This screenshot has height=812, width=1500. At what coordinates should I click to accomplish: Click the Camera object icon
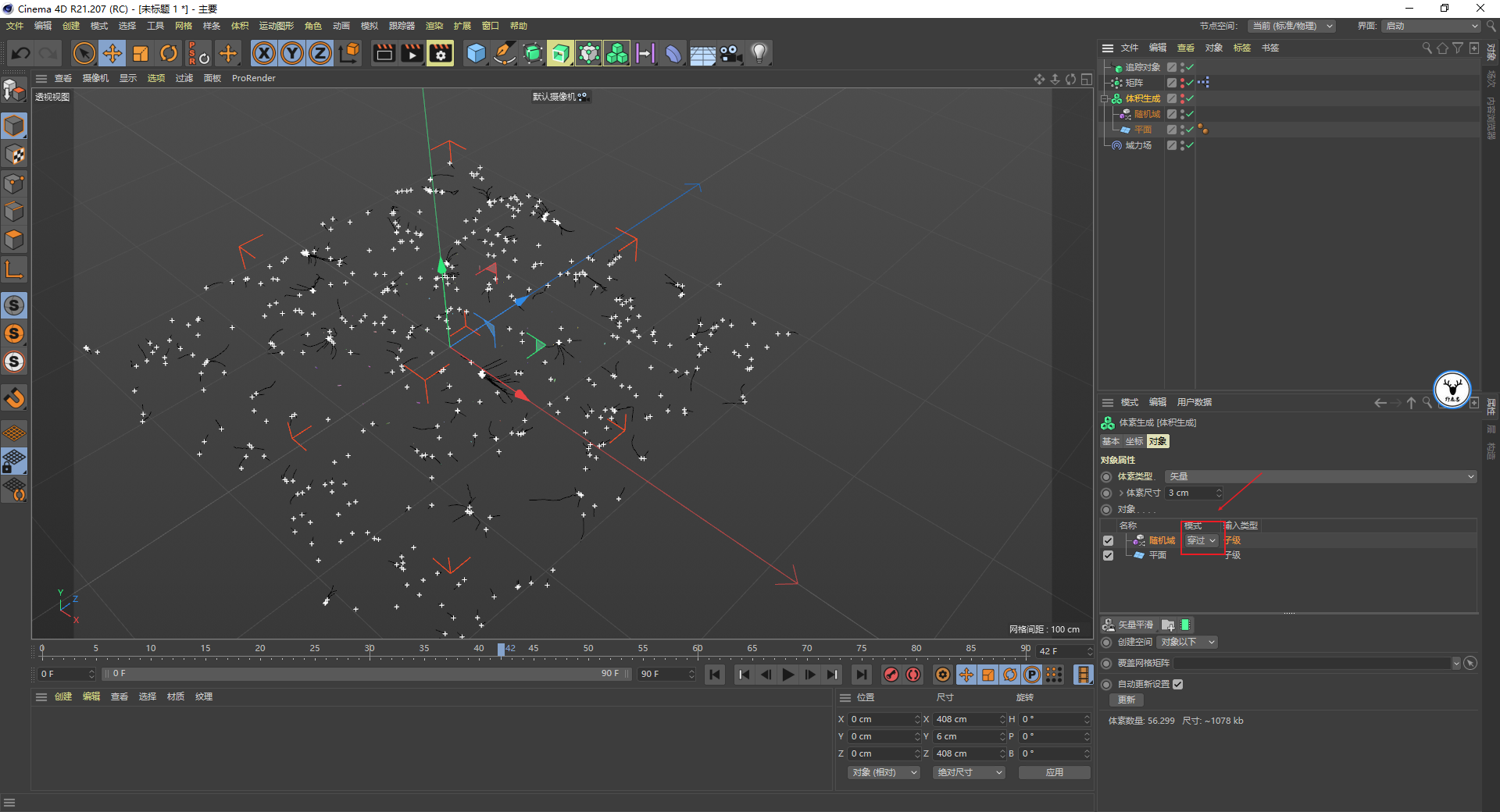tap(730, 53)
